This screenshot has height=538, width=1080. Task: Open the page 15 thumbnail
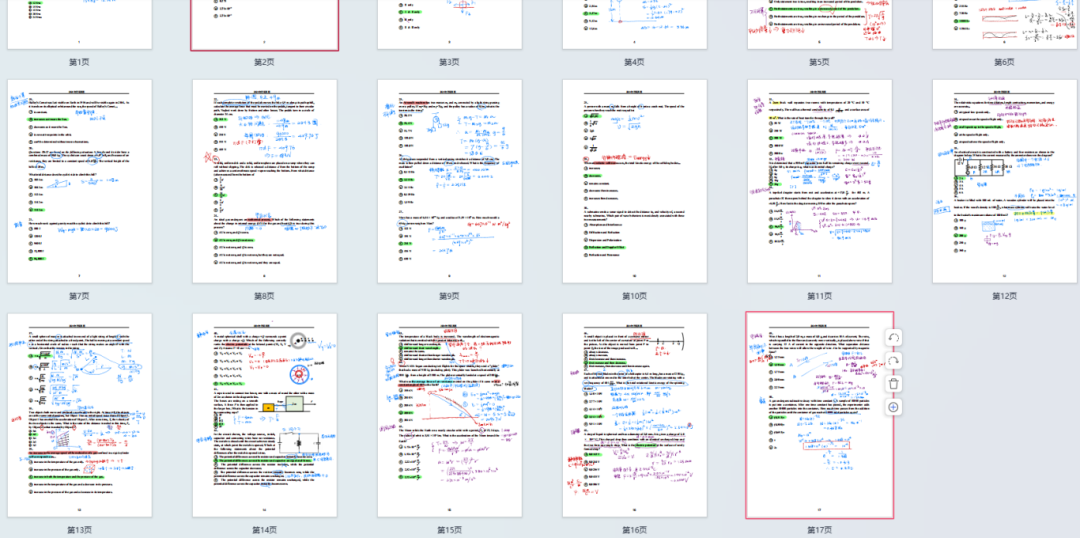pyautogui.click(x=449, y=415)
